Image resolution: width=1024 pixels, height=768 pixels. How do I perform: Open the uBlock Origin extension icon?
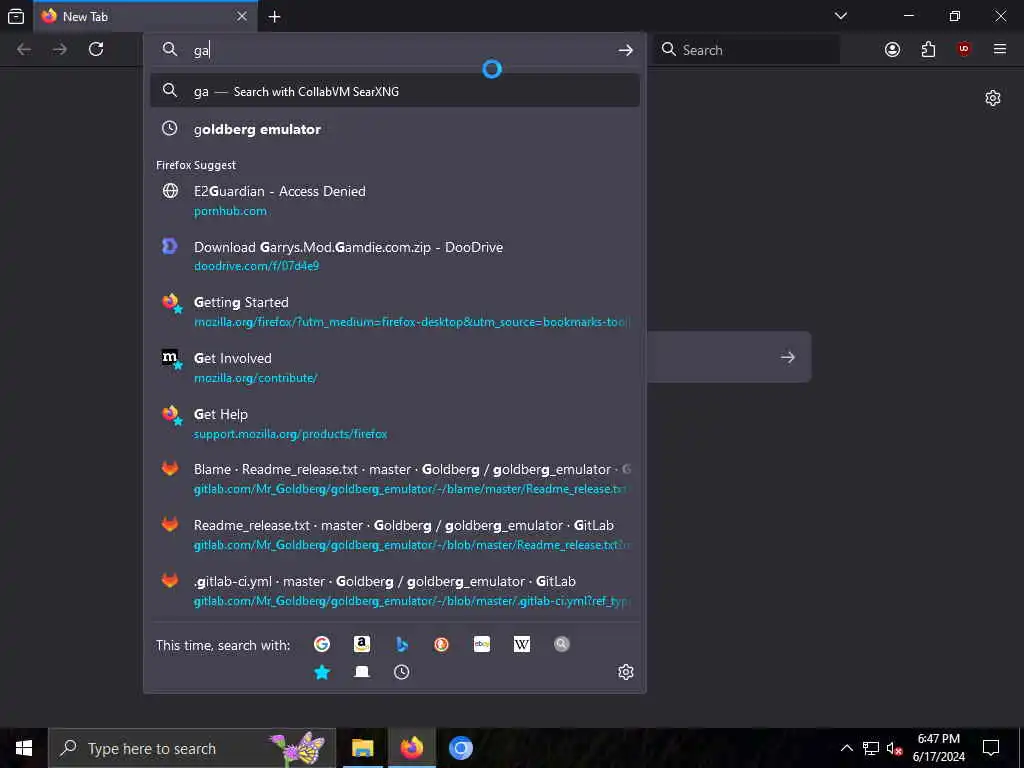point(964,50)
